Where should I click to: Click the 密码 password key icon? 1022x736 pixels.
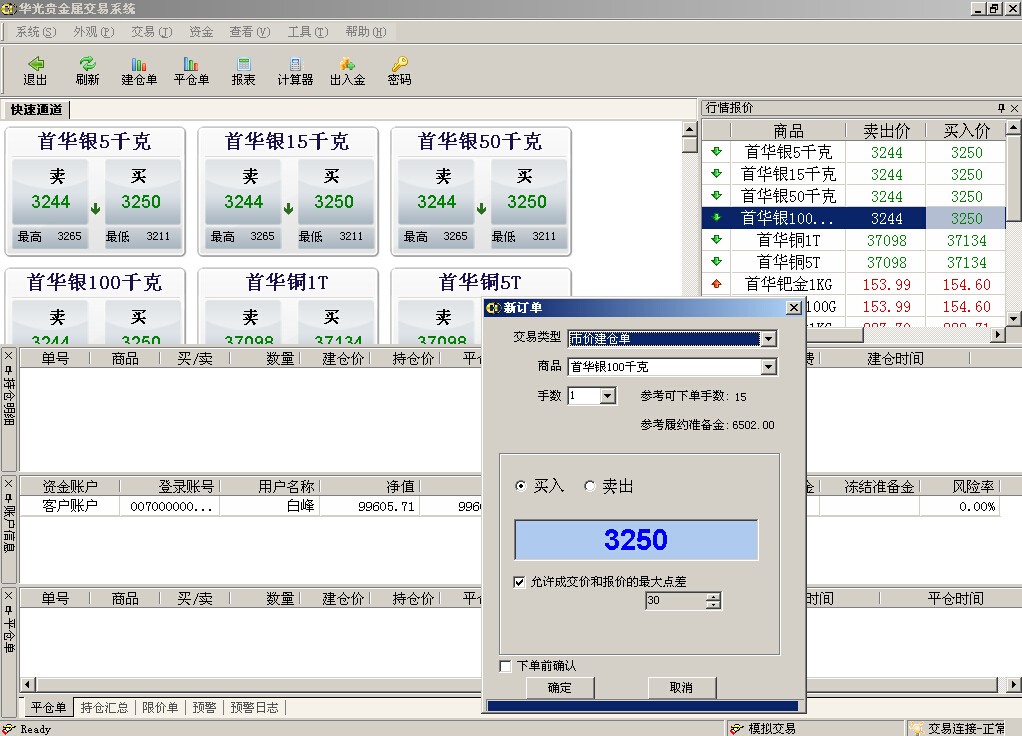click(x=400, y=70)
